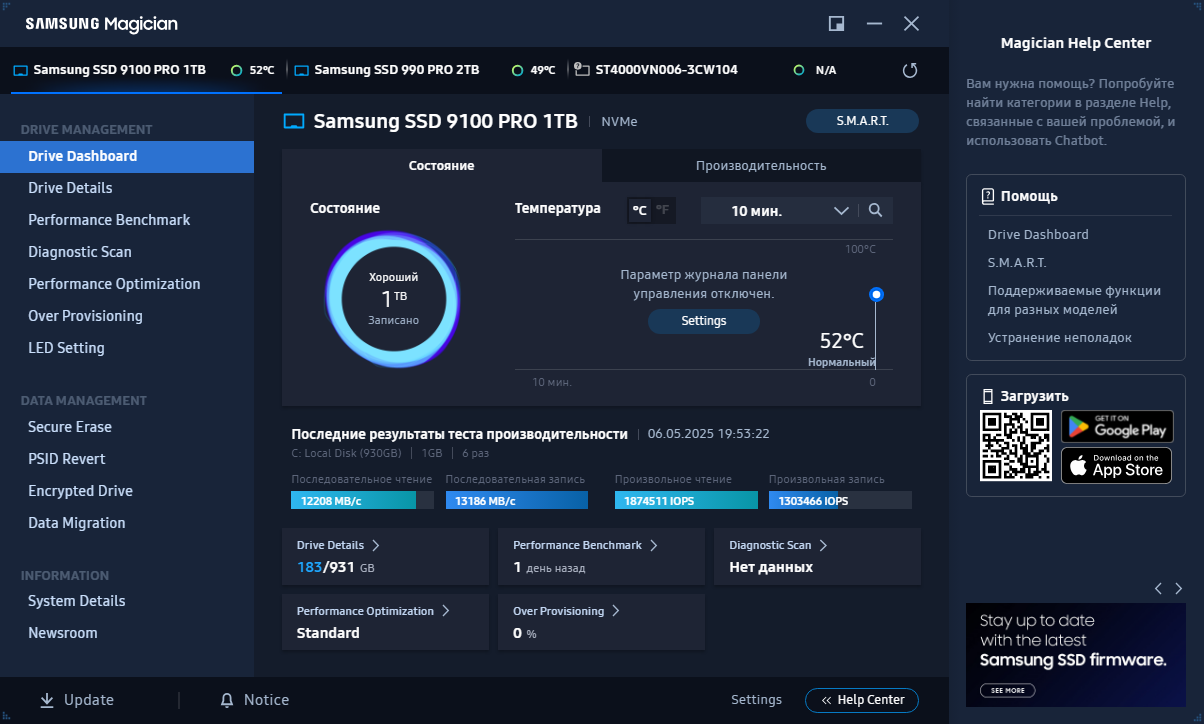
Task: Open Secure Erase in sidebar
Action: 127,427
